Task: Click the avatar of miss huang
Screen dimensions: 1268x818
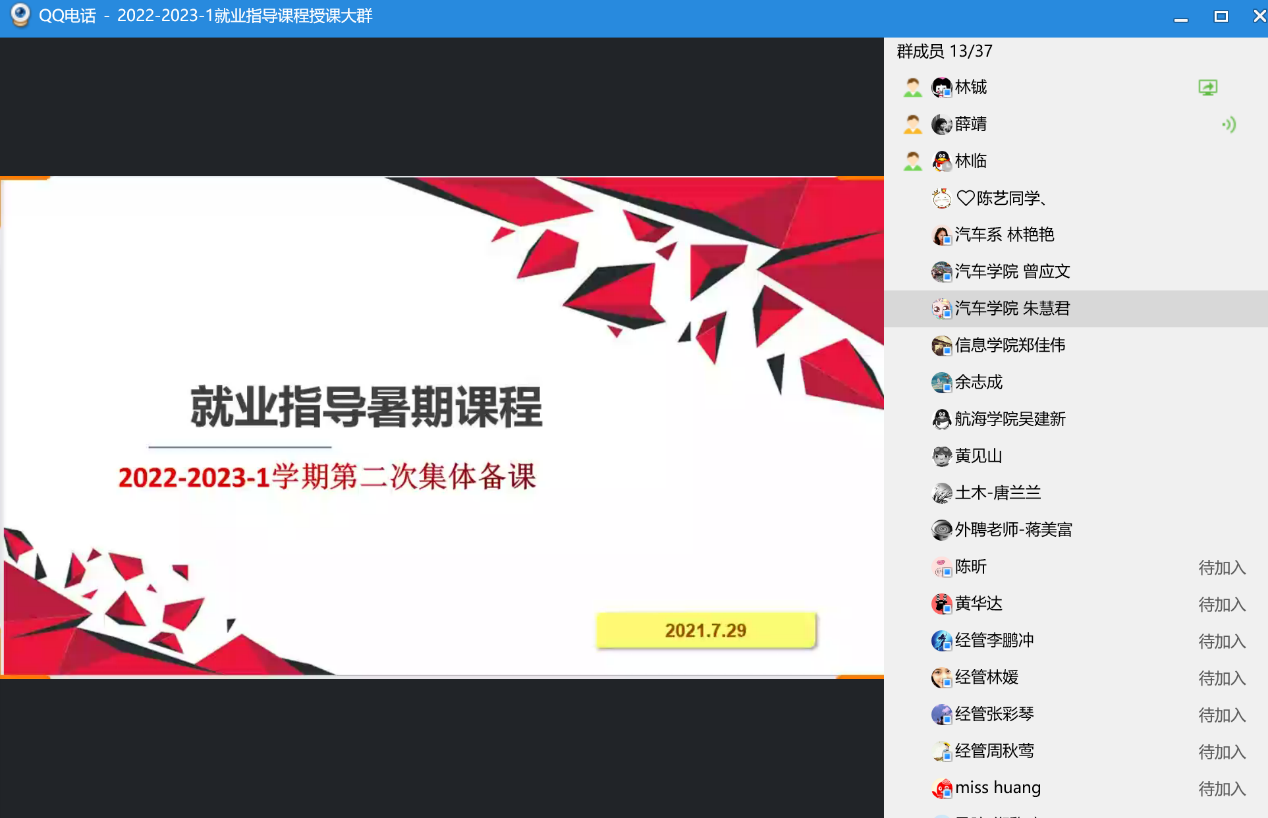Action: [941, 789]
